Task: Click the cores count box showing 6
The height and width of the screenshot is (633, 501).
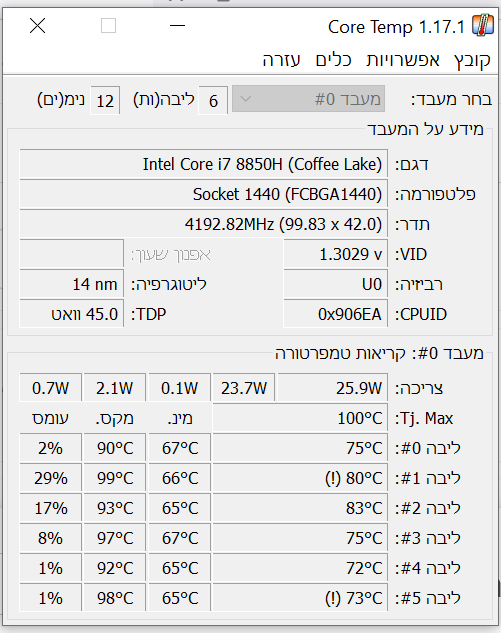Action: [213, 100]
